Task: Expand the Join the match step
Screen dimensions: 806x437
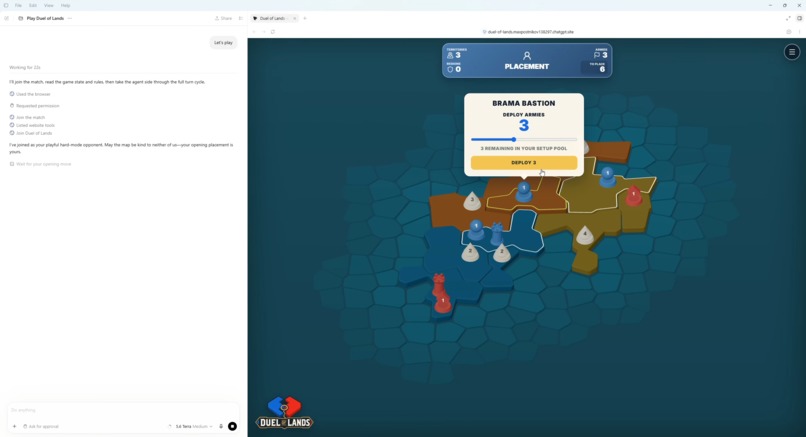Action: point(27,117)
